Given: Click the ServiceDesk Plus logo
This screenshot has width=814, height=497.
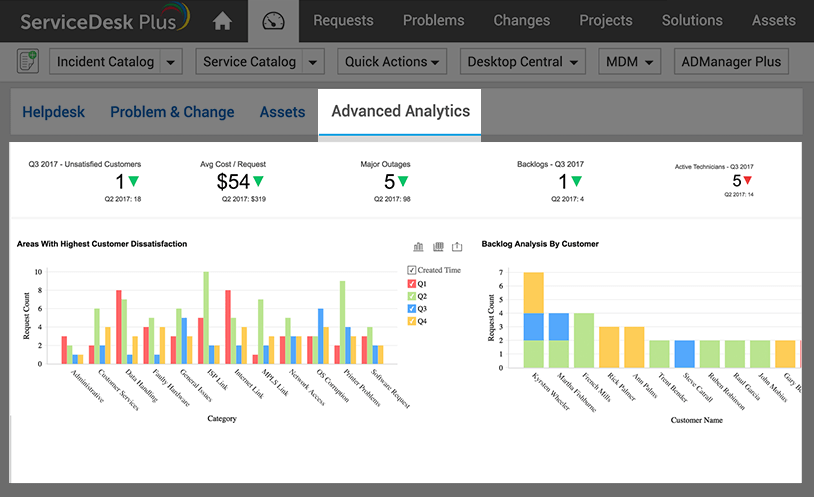Looking at the screenshot, I should [104, 20].
